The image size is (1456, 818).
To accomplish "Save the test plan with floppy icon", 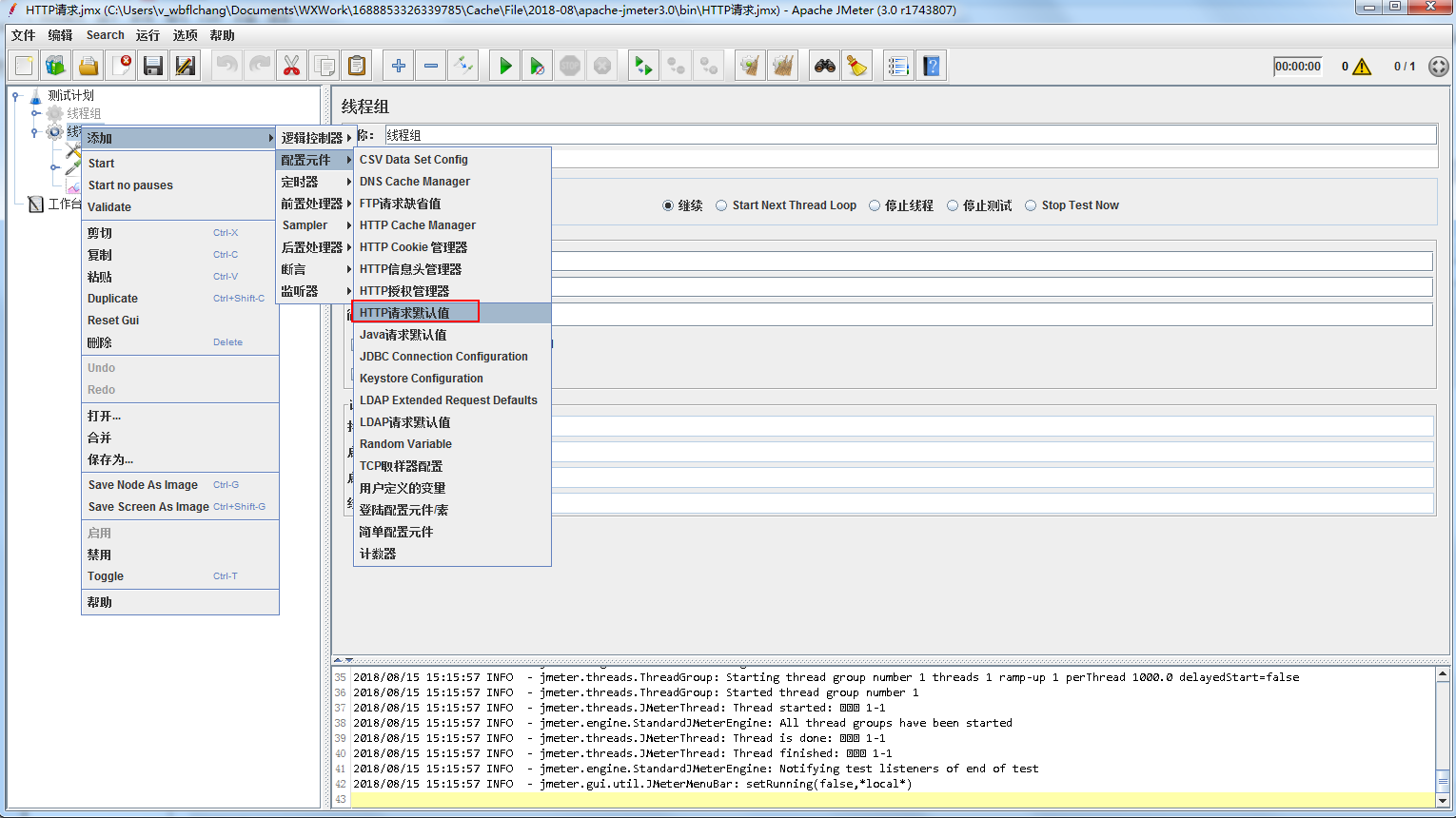I will [x=153, y=66].
